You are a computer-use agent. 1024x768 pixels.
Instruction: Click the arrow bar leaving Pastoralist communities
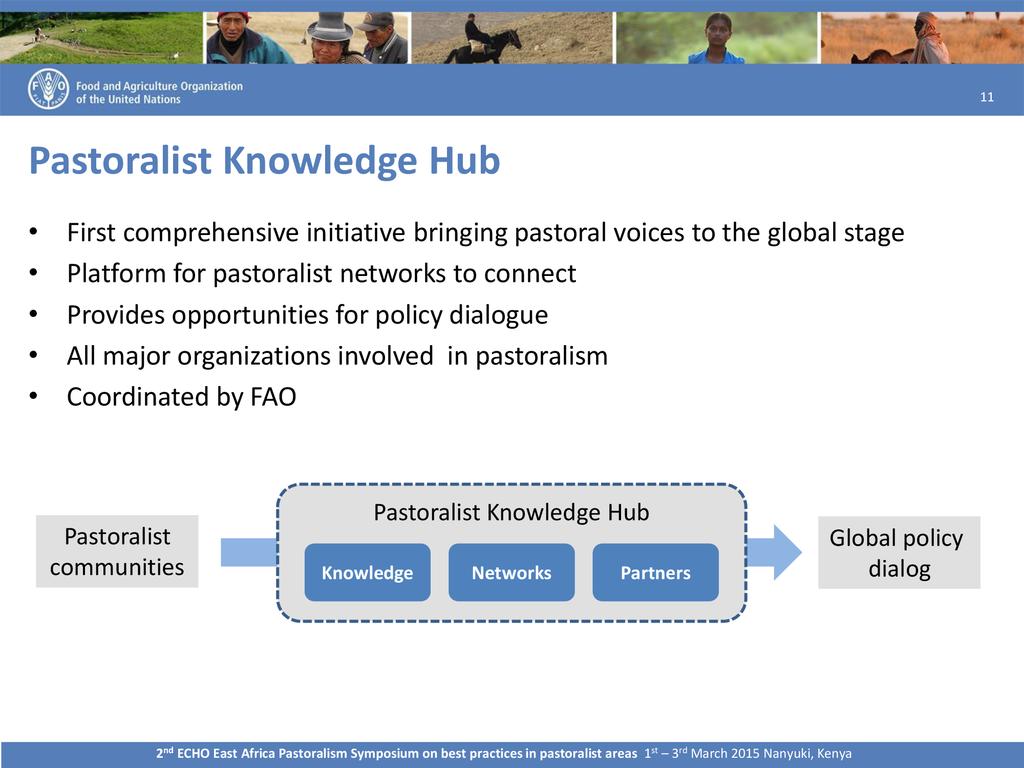click(x=247, y=552)
